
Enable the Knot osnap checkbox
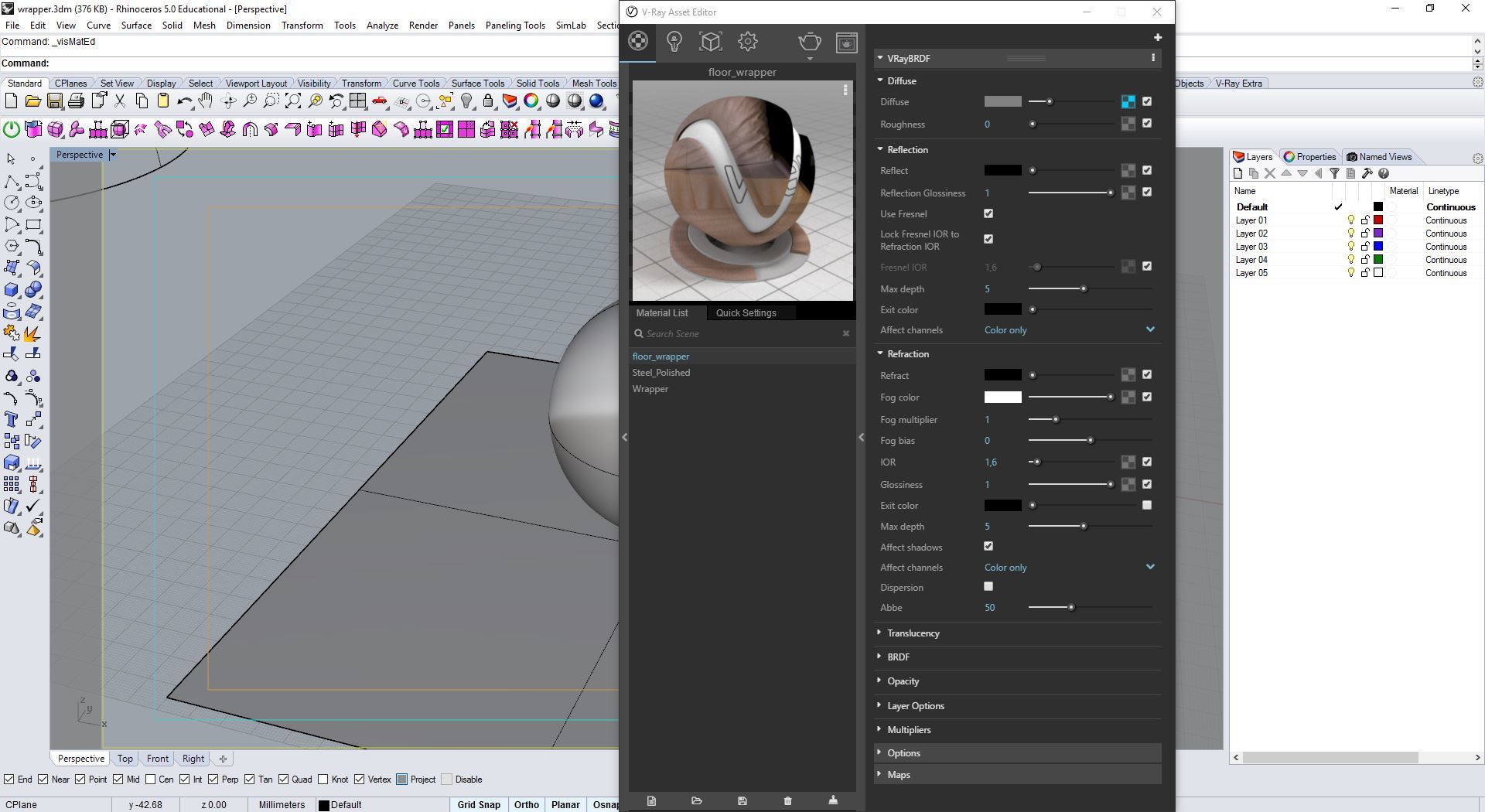click(323, 780)
